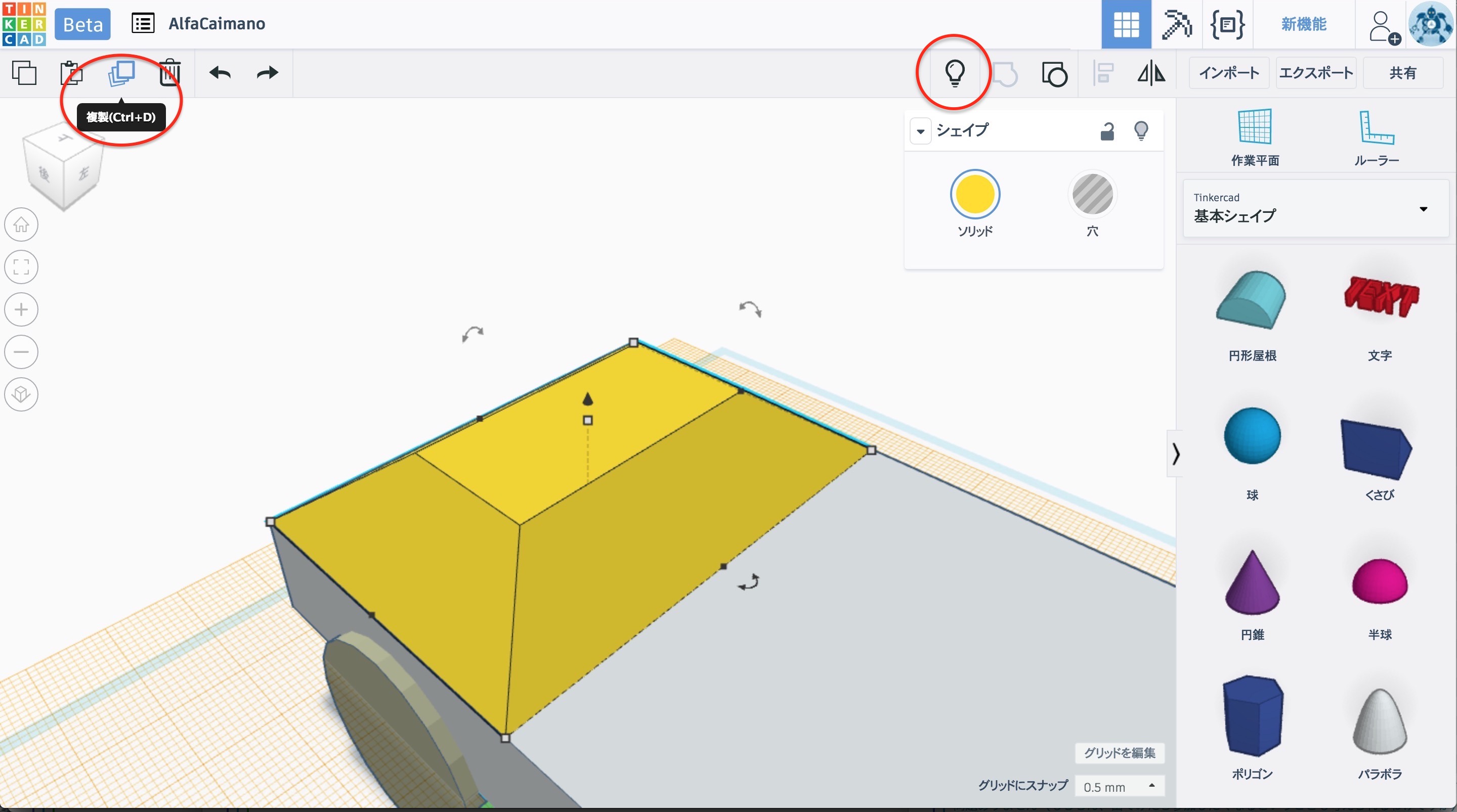Collapse the シェイプ panel arrow
Viewport: 1457px width, 812px height.
pos(920,131)
